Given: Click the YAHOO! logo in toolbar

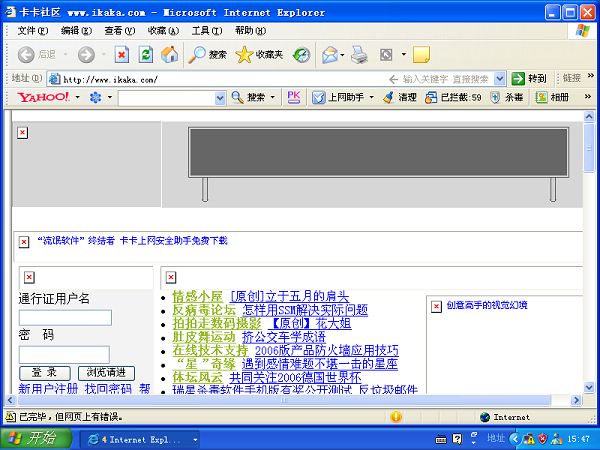Looking at the screenshot, I should (x=43, y=97).
